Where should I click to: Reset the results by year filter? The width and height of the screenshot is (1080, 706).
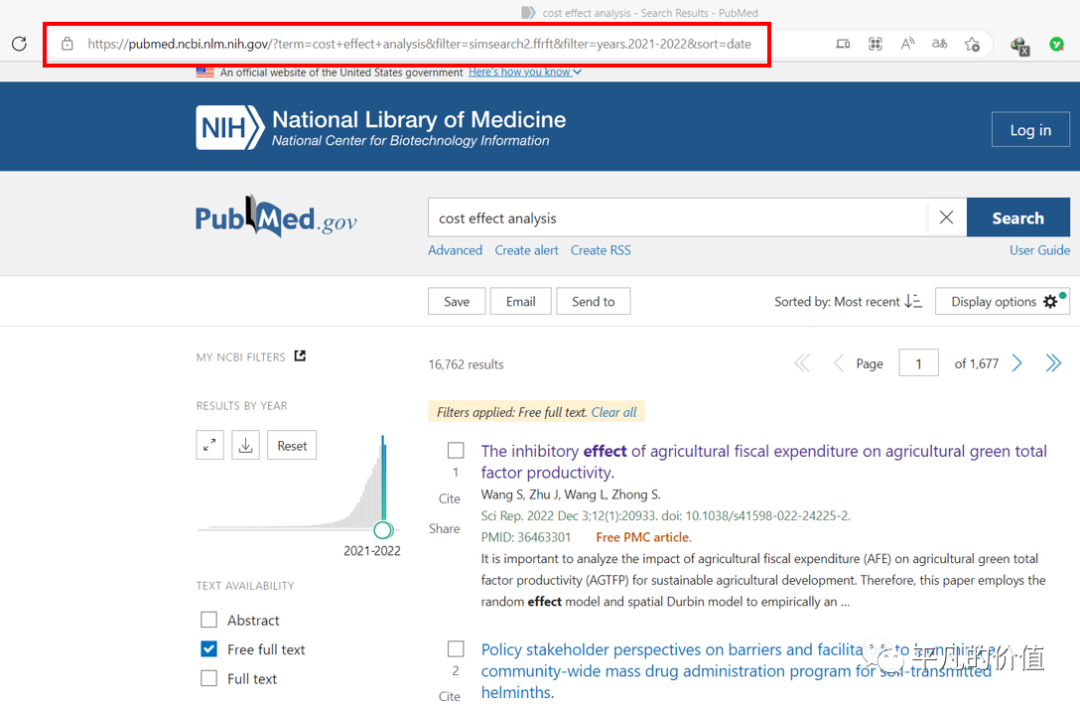292,446
